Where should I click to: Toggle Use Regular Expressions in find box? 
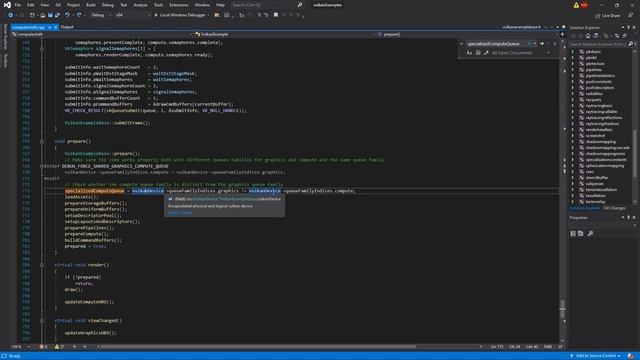(486, 53)
